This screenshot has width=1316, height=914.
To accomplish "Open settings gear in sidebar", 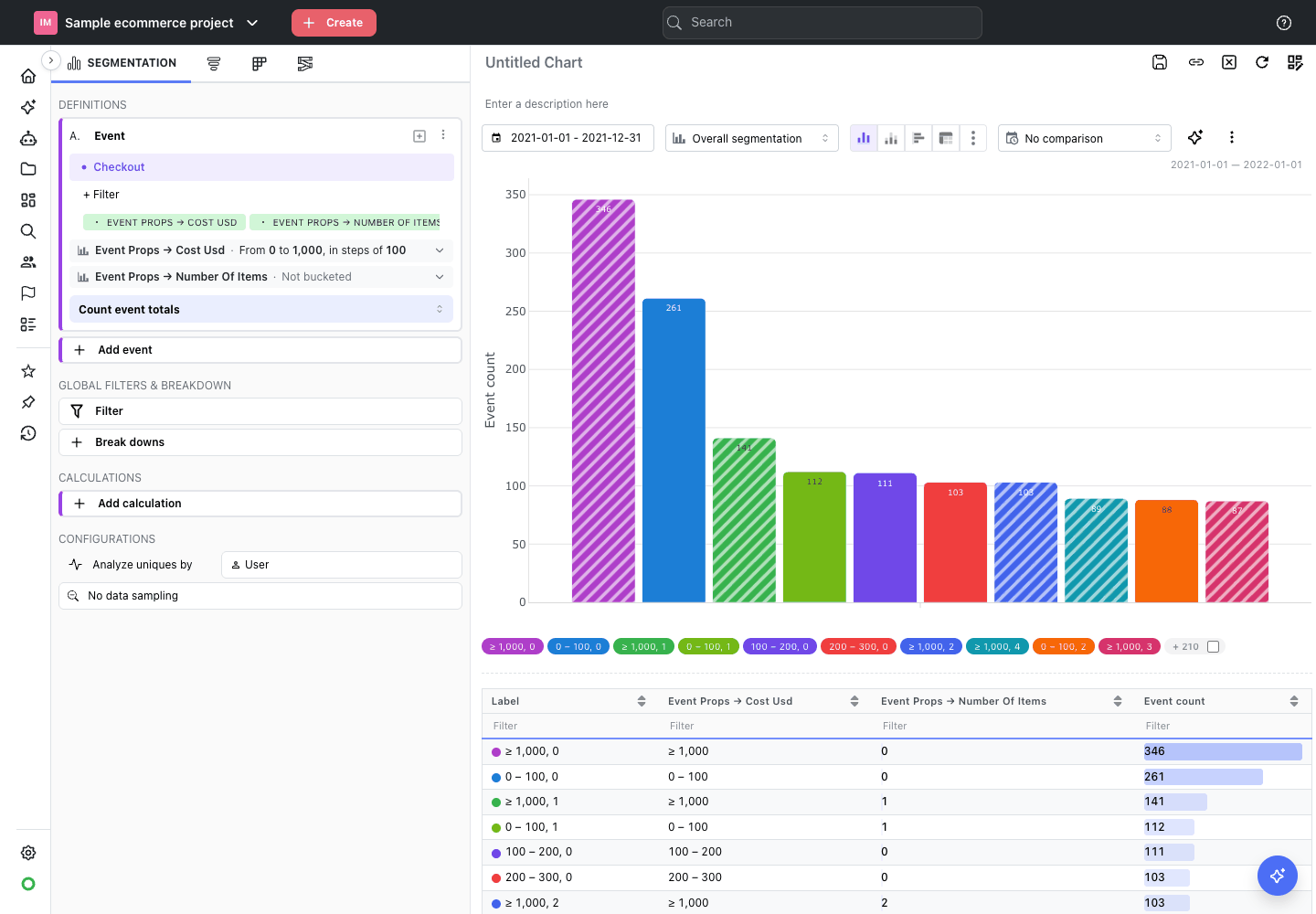I will [x=28, y=853].
